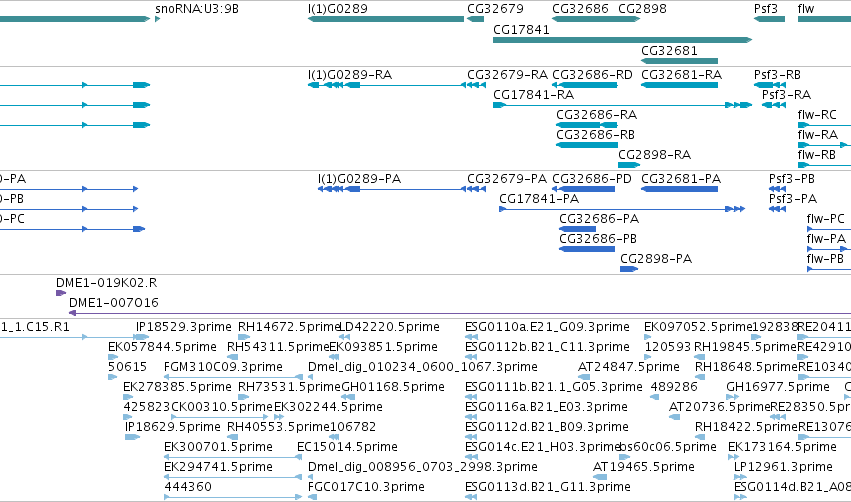The height and width of the screenshot is (502, 851).
Task: Select the GH16977.5prime EST label
Action: pyautogui.click(x=778, y=387)
